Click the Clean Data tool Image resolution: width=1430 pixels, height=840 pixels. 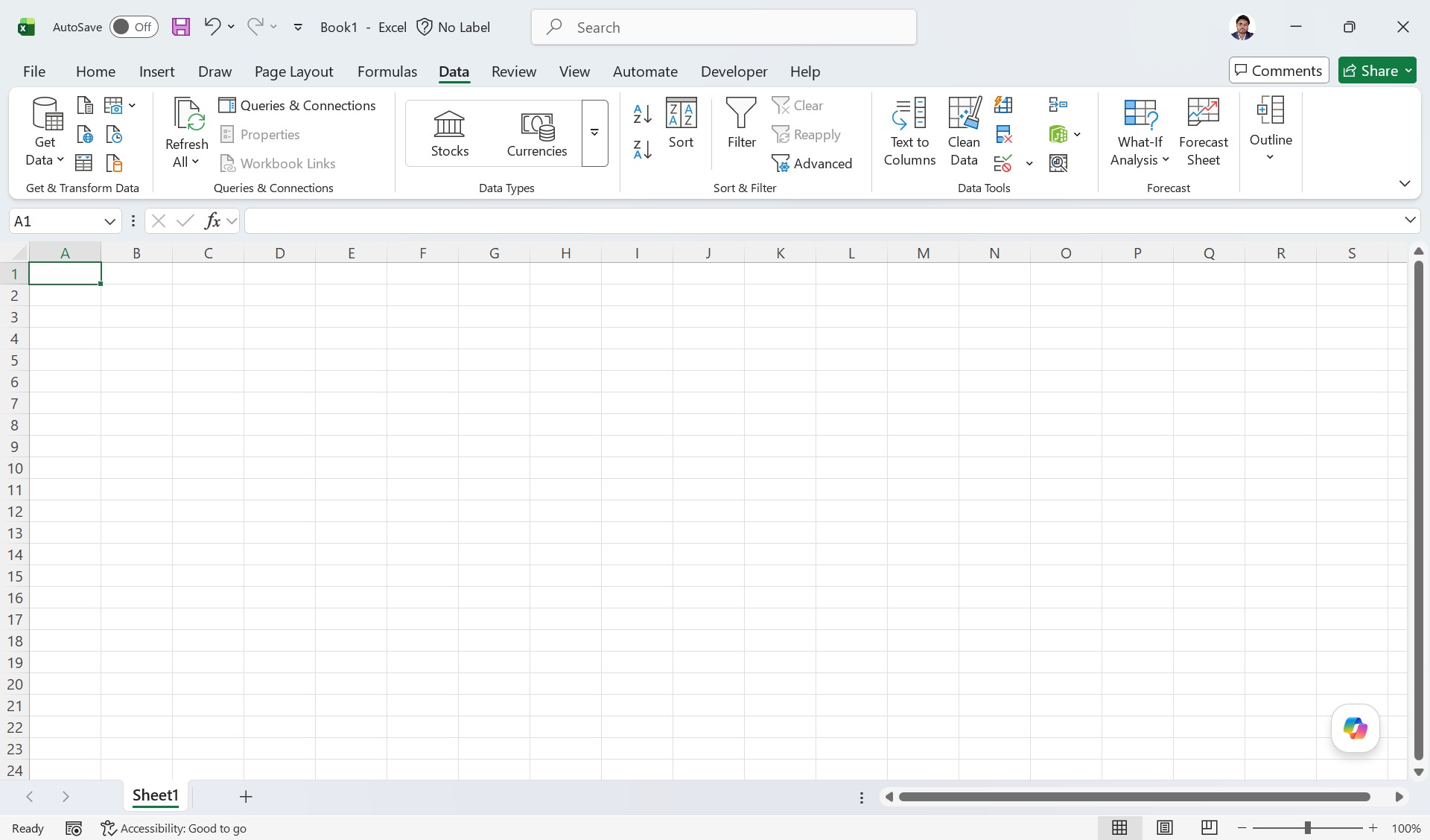[964, 132]
